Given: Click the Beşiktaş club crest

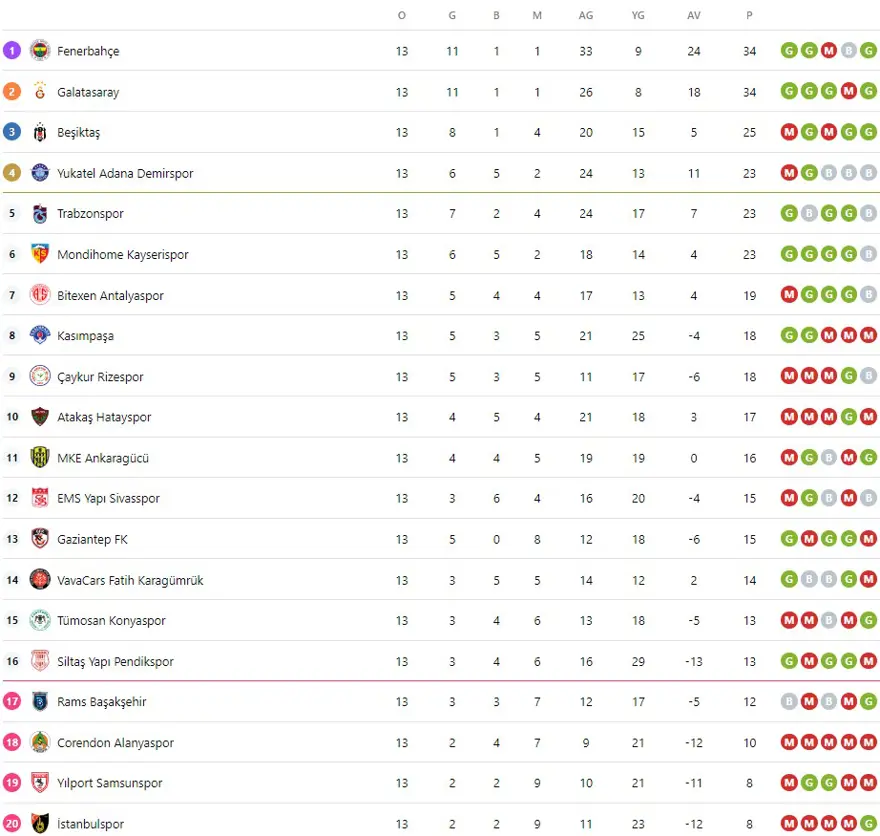Looking at the screenshot, I should click(x=40, y=132).
